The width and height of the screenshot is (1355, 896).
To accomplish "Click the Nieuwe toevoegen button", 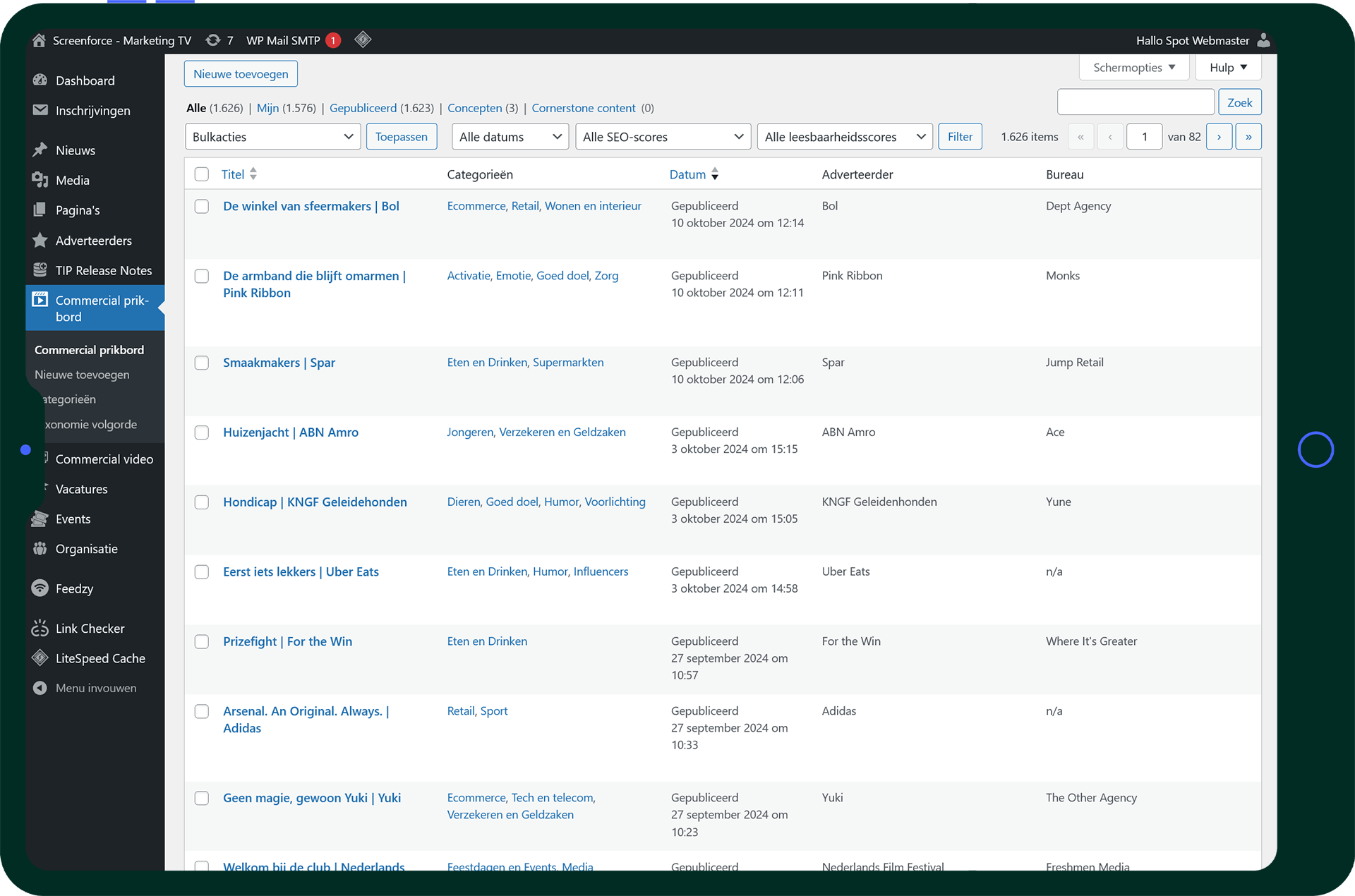I will tap(241, 74).
